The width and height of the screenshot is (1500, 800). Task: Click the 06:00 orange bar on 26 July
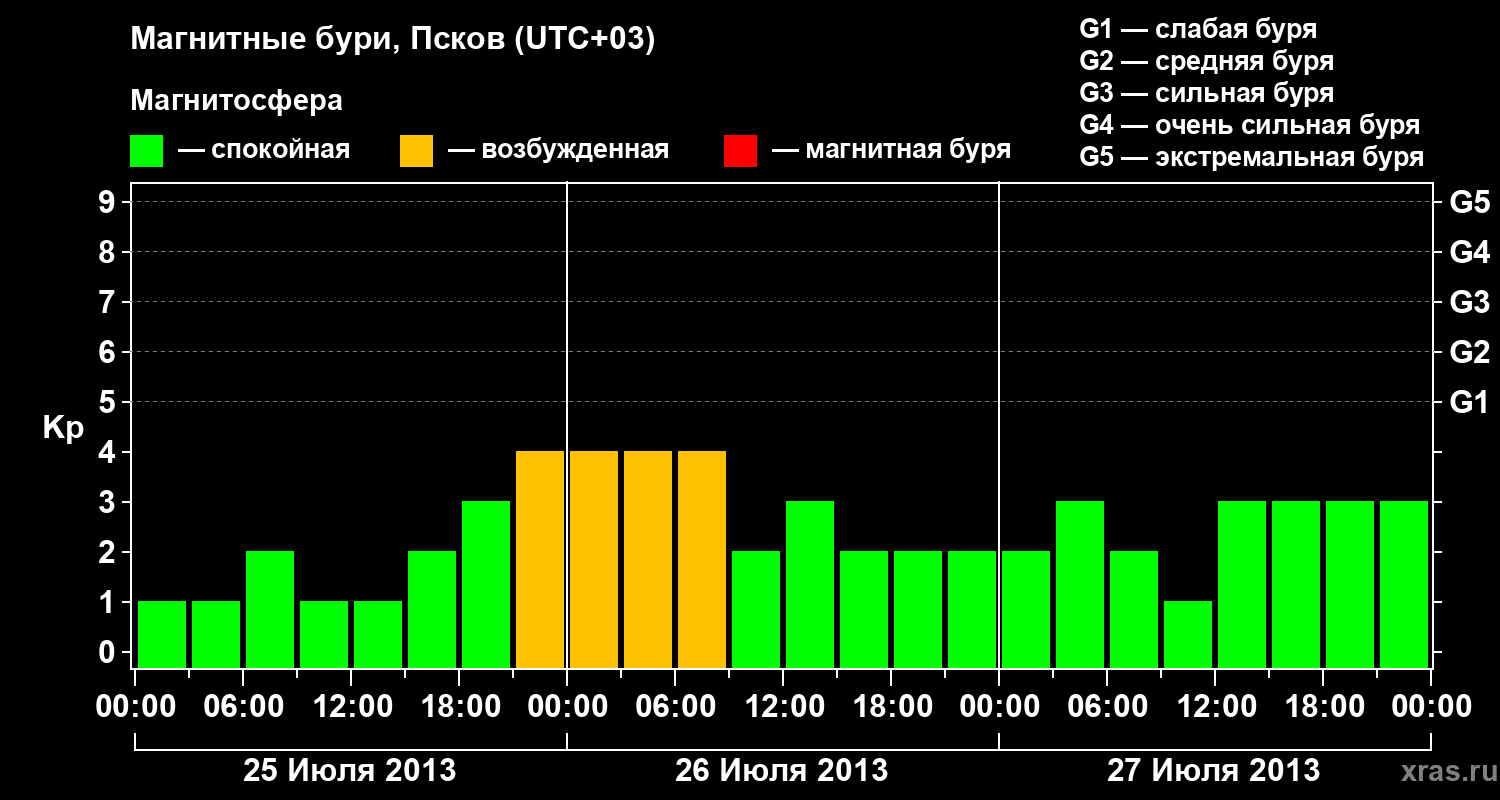tap(702, 559)
